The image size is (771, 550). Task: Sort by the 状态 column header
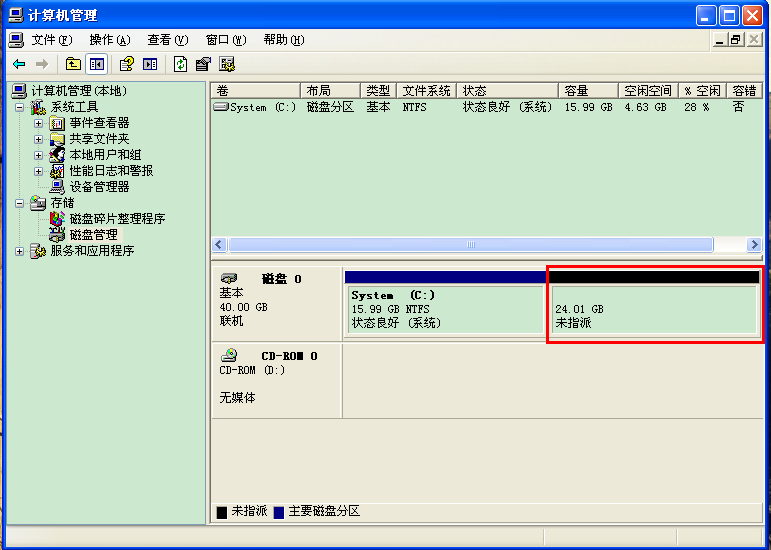[507, 90]
